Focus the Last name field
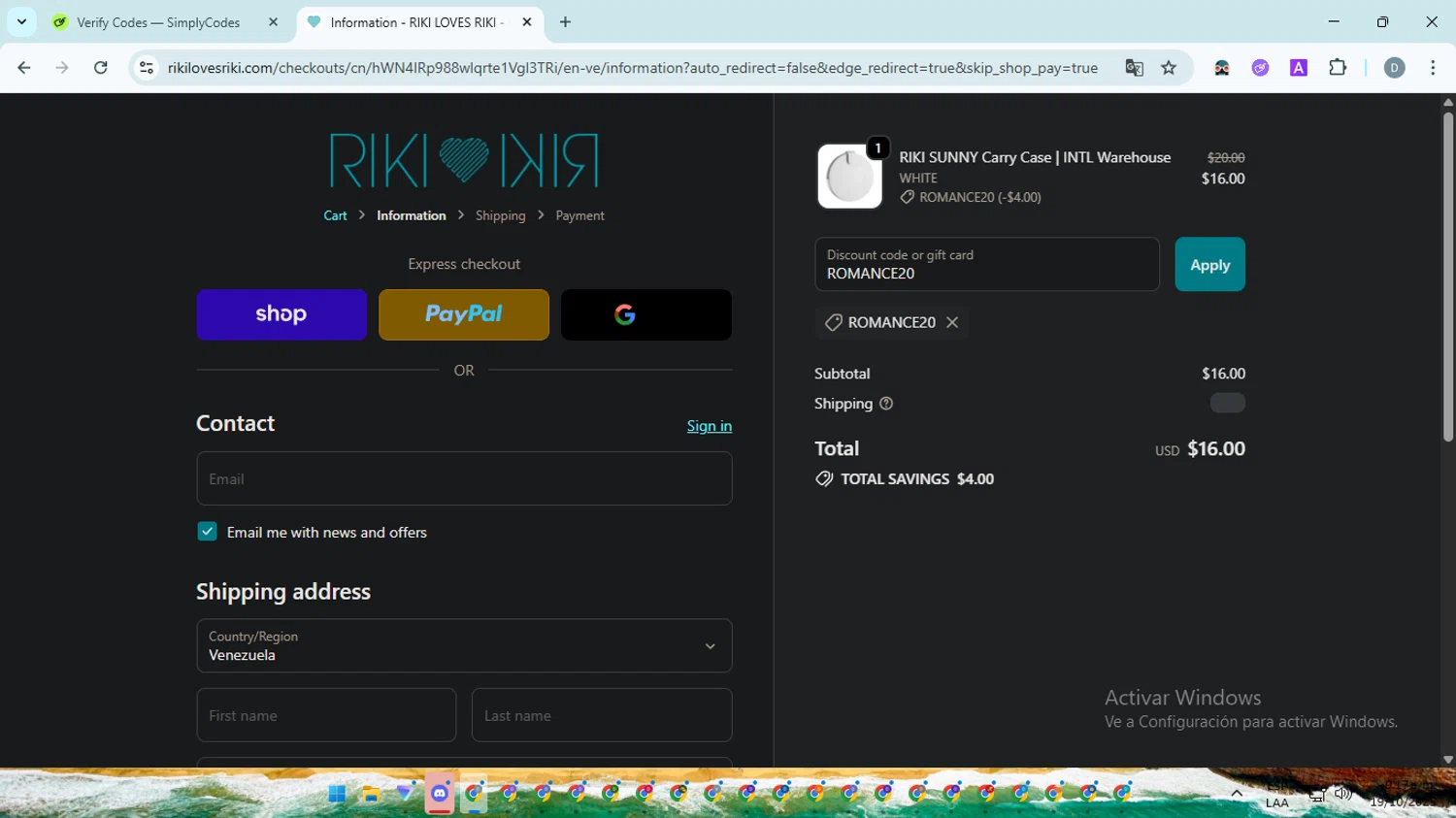Viewport: 1456px width, 818px height. point(602,715)
